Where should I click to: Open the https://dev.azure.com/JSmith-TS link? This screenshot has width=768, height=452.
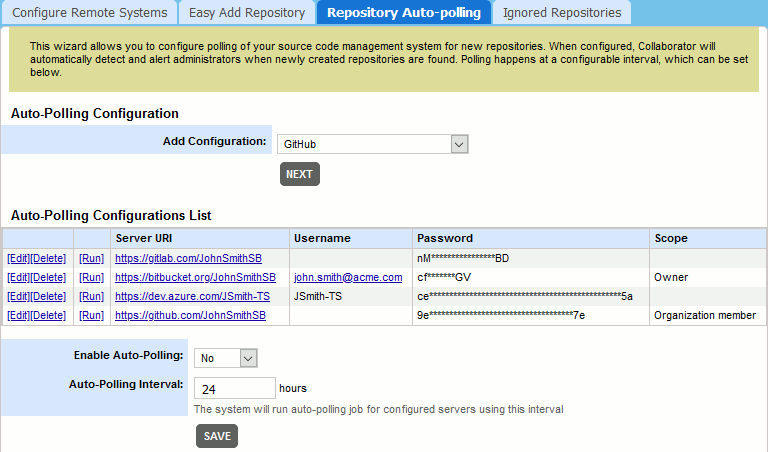coord(192,296)
